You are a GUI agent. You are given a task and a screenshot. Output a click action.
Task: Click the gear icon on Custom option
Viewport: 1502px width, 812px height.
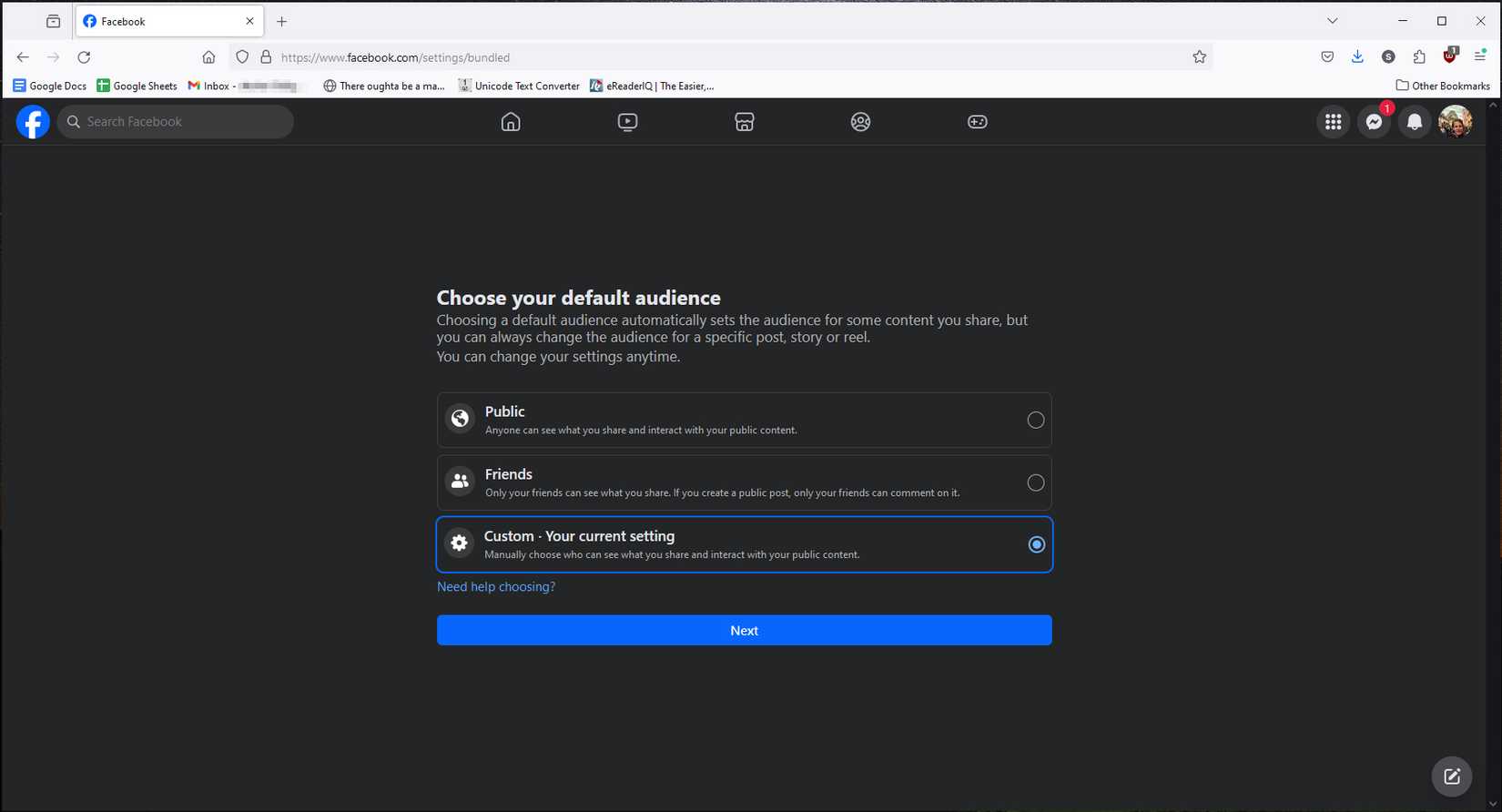pos(460,543)
